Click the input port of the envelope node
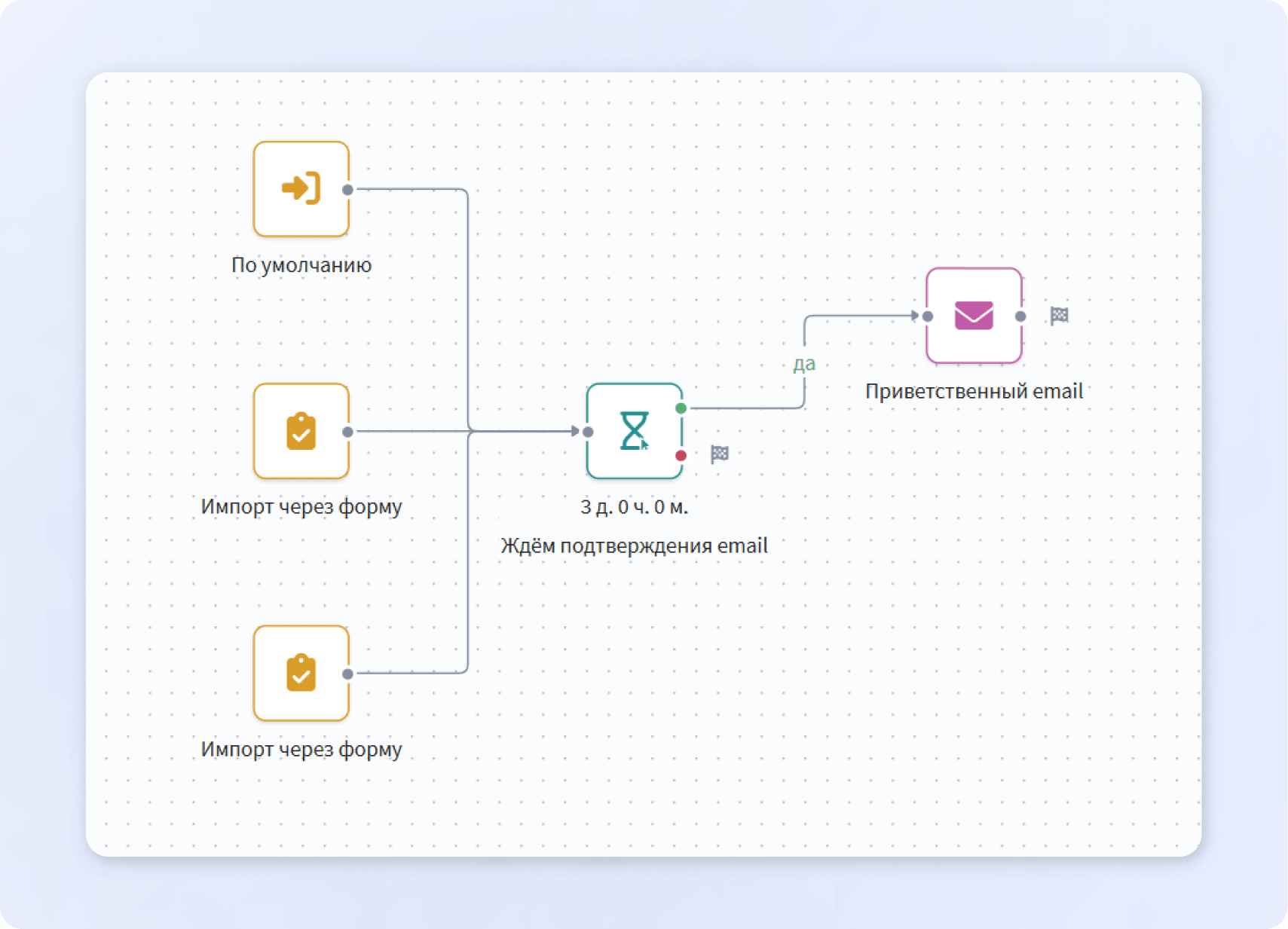Image resolution: width=1288 pixels, height=929 pixels. coord(928,316)
